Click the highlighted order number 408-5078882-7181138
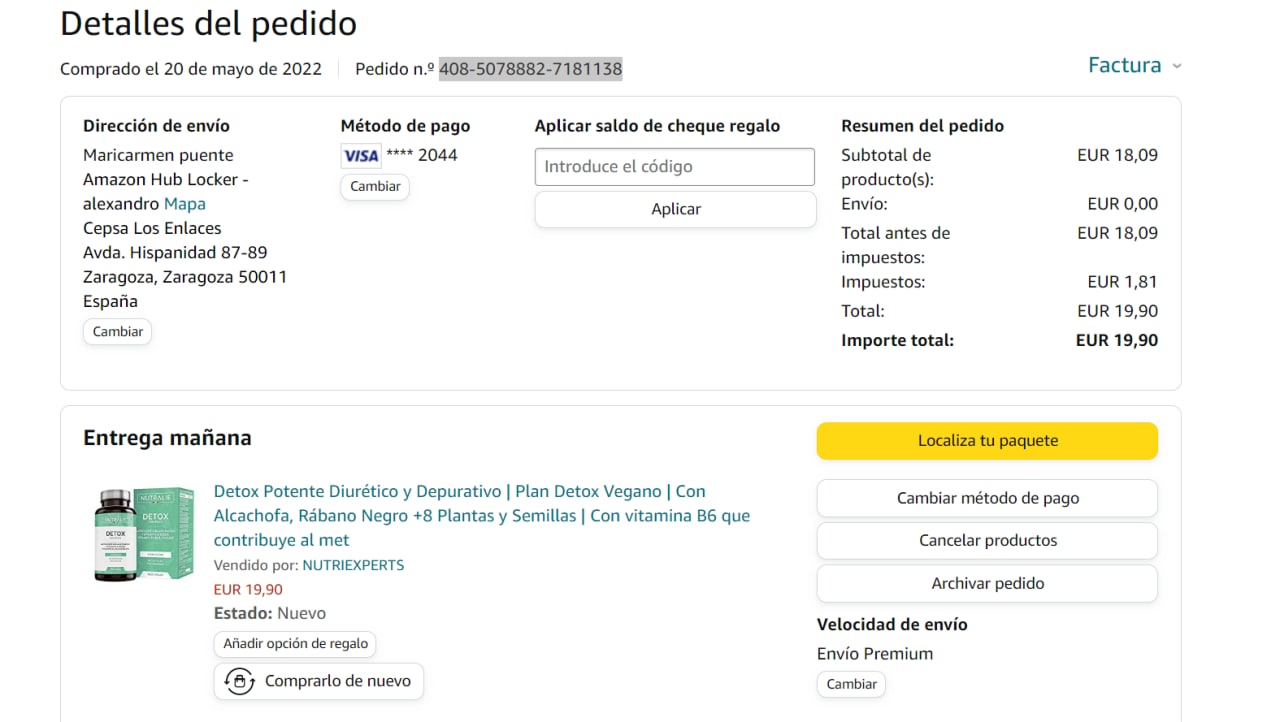 (x=530, y=69)
